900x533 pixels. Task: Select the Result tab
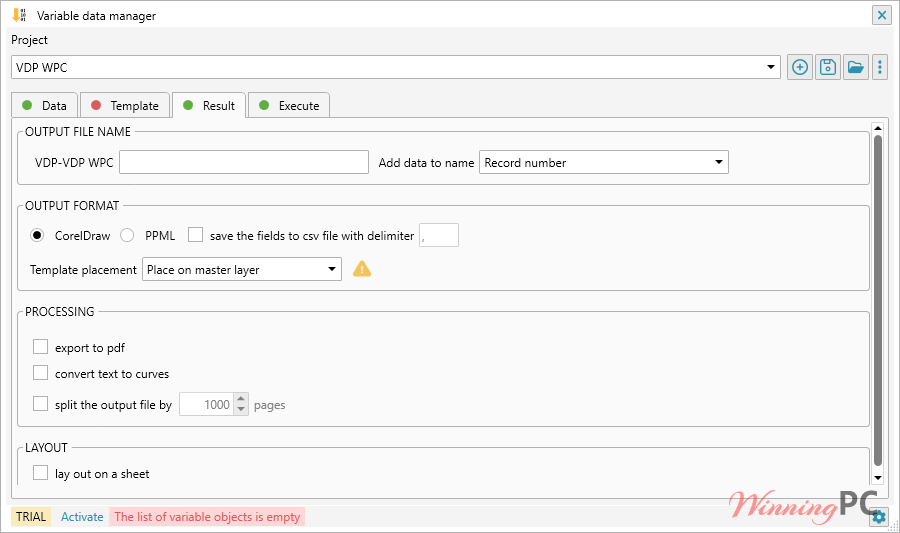click(209, 106)
